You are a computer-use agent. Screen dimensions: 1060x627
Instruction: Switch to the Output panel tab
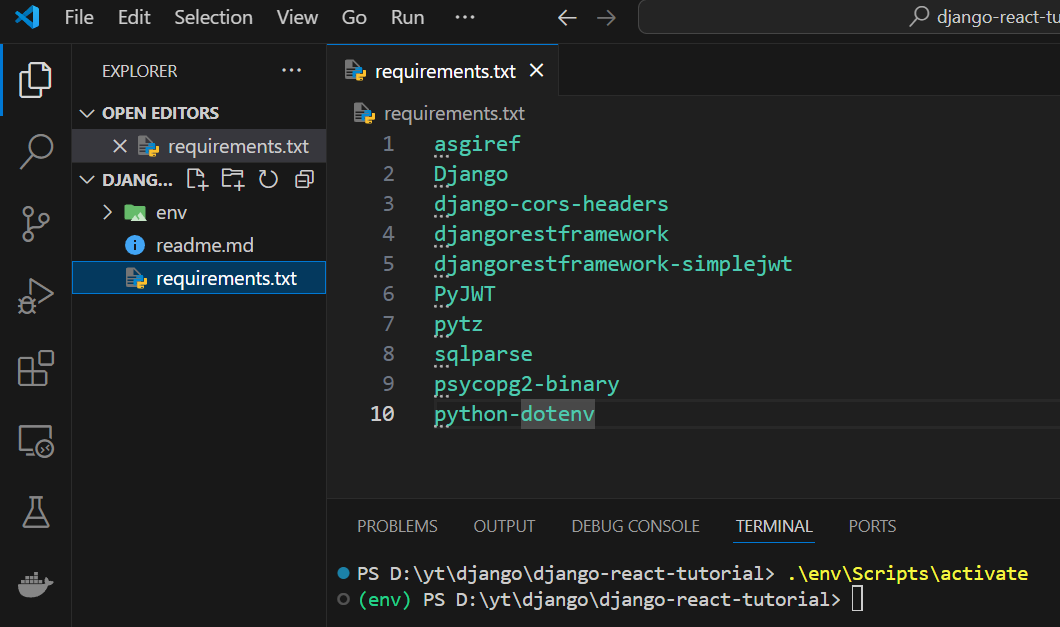504,526
